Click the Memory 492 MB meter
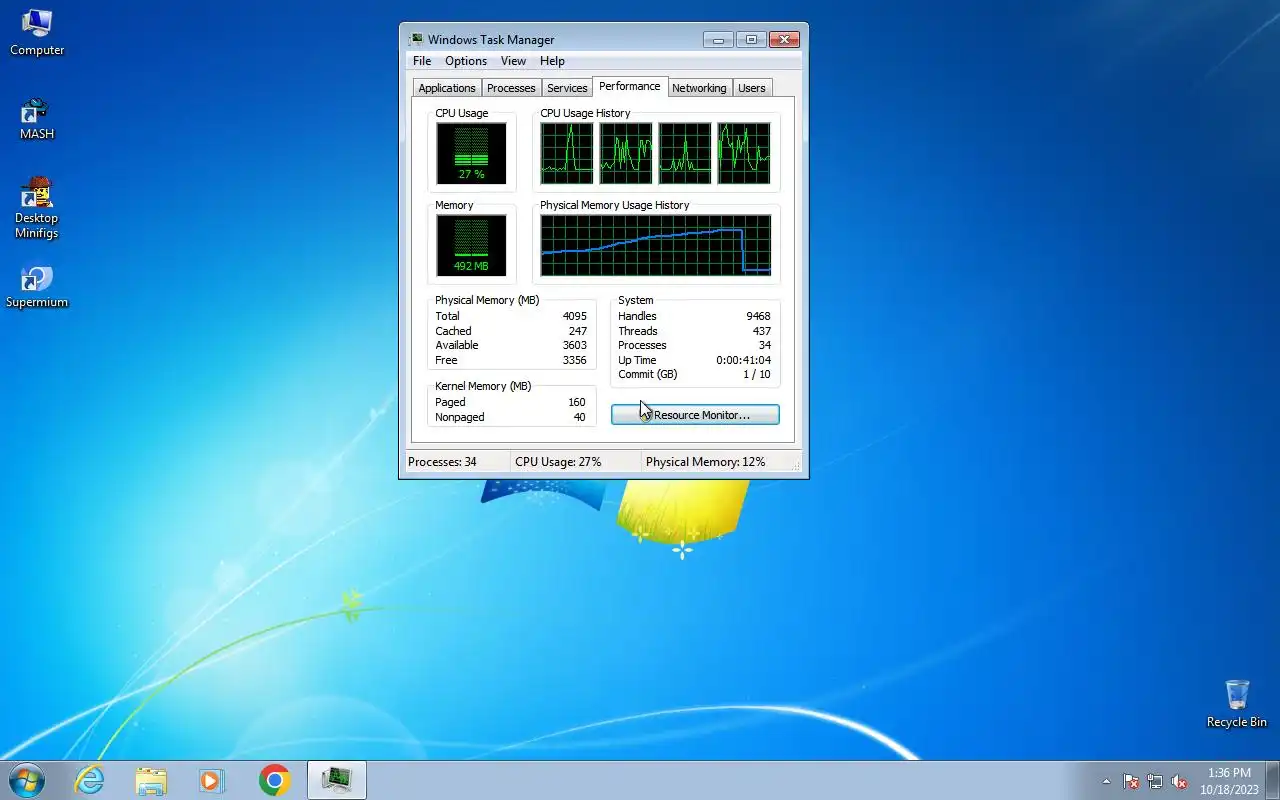This screenshot has height=800, width=1280. pyautogui.click(x=471, y=246)
